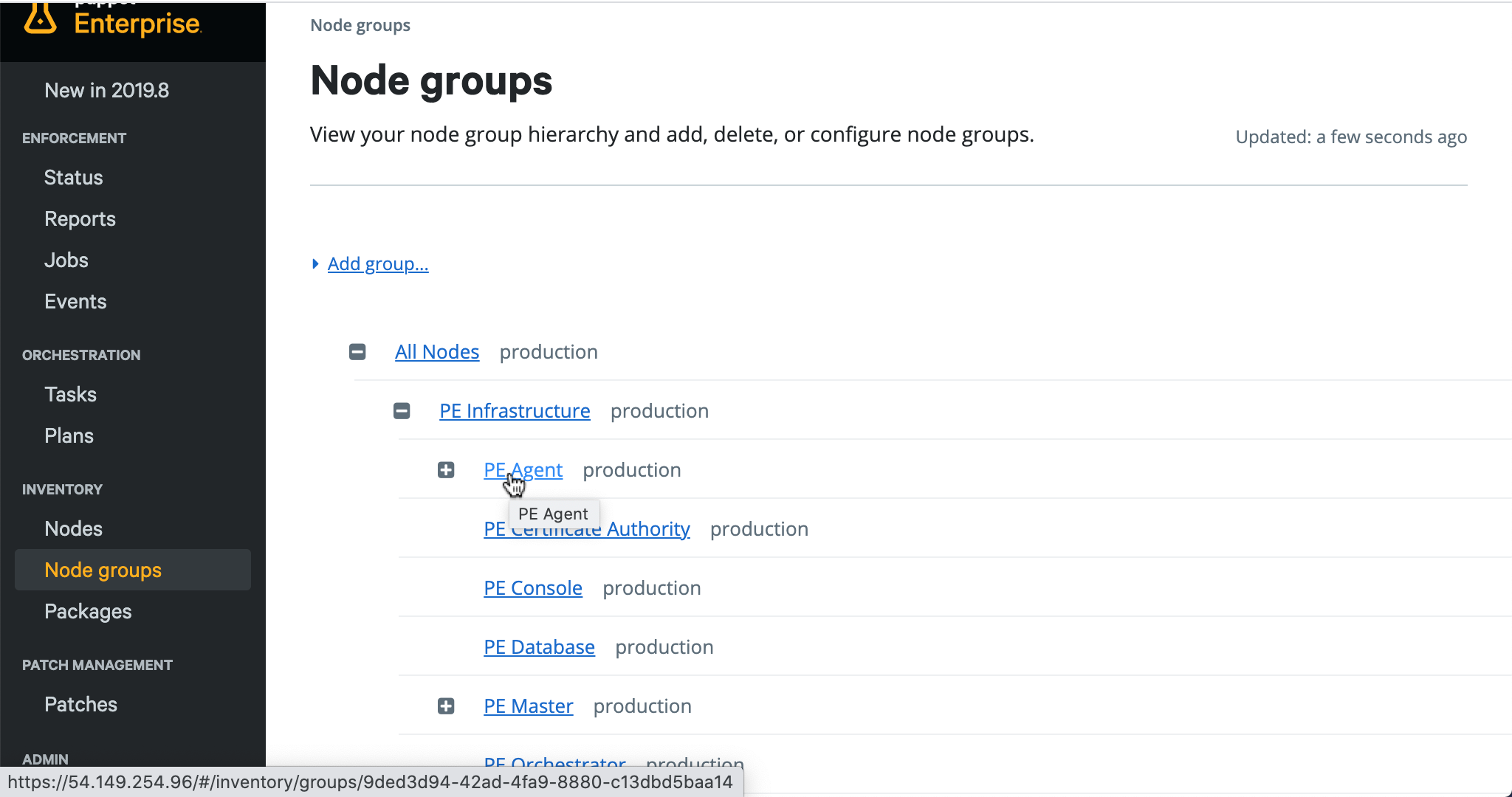The image size is (1512, 797).
Task: Open the PE Agent group link
Action: point(523,470)
